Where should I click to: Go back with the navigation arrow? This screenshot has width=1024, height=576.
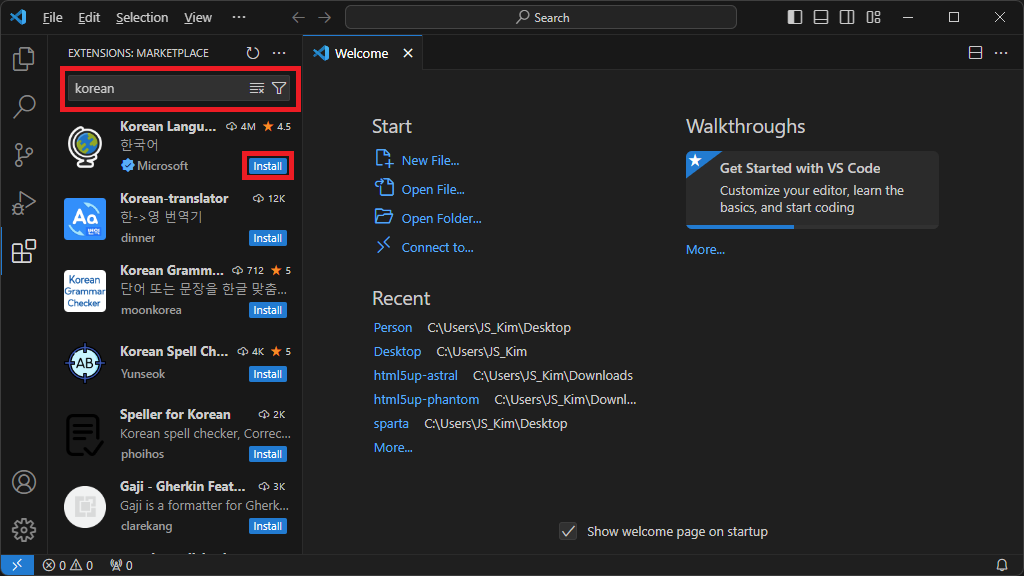point(298,18)
